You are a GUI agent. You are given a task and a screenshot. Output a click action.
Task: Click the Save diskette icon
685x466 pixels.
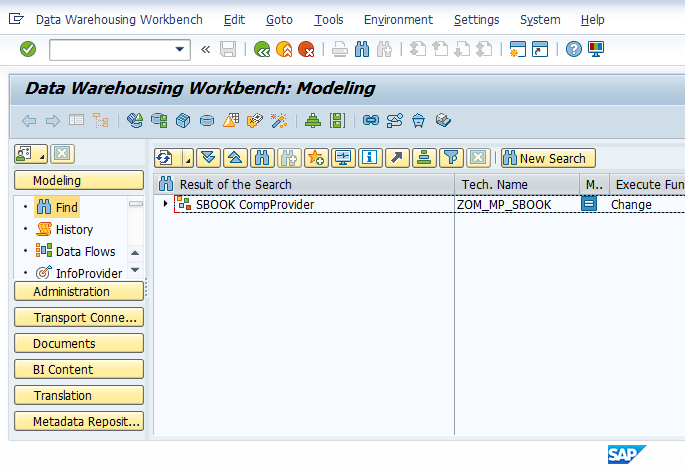[x=228, y=49]
